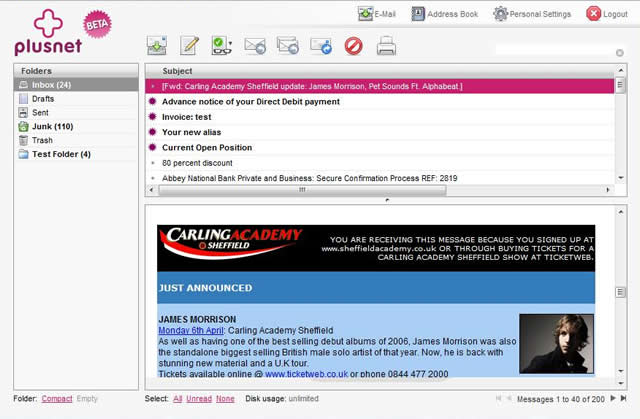This screenshot has width=640, height=419.
Task: Click the check for new mail icon
Action: (156, 46)
